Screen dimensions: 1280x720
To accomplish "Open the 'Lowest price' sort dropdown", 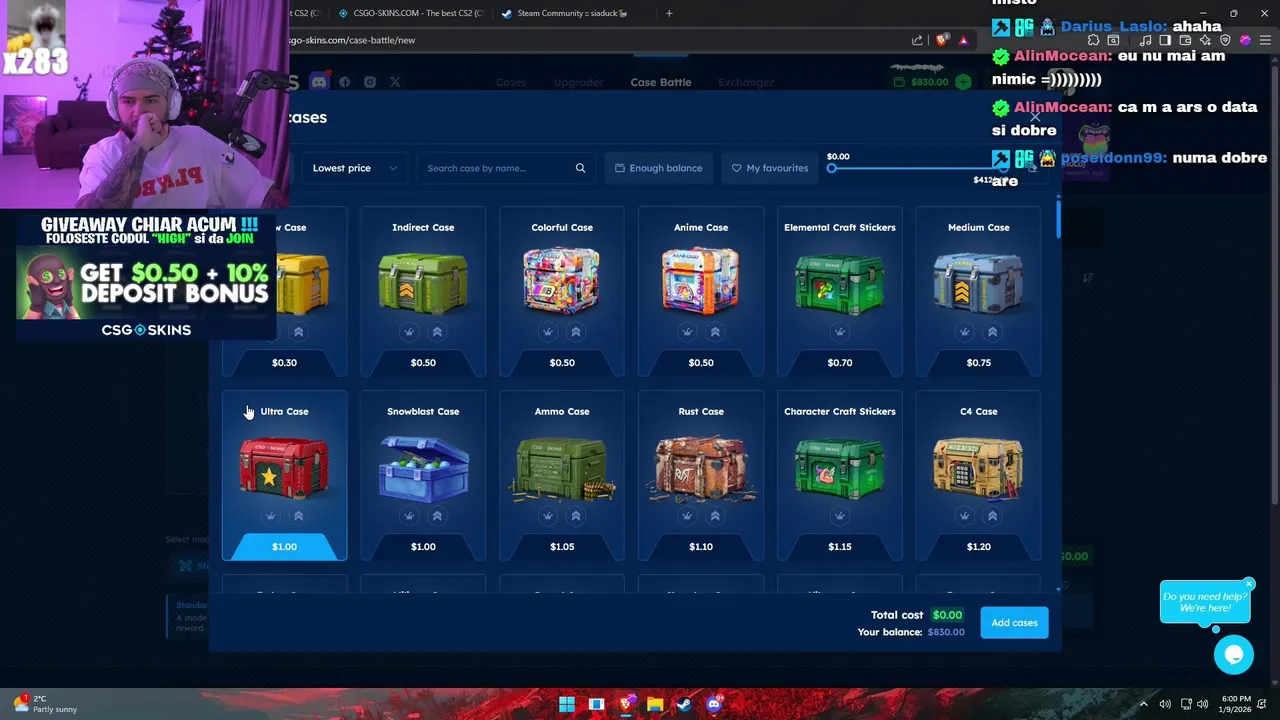I will pos(354,168).
